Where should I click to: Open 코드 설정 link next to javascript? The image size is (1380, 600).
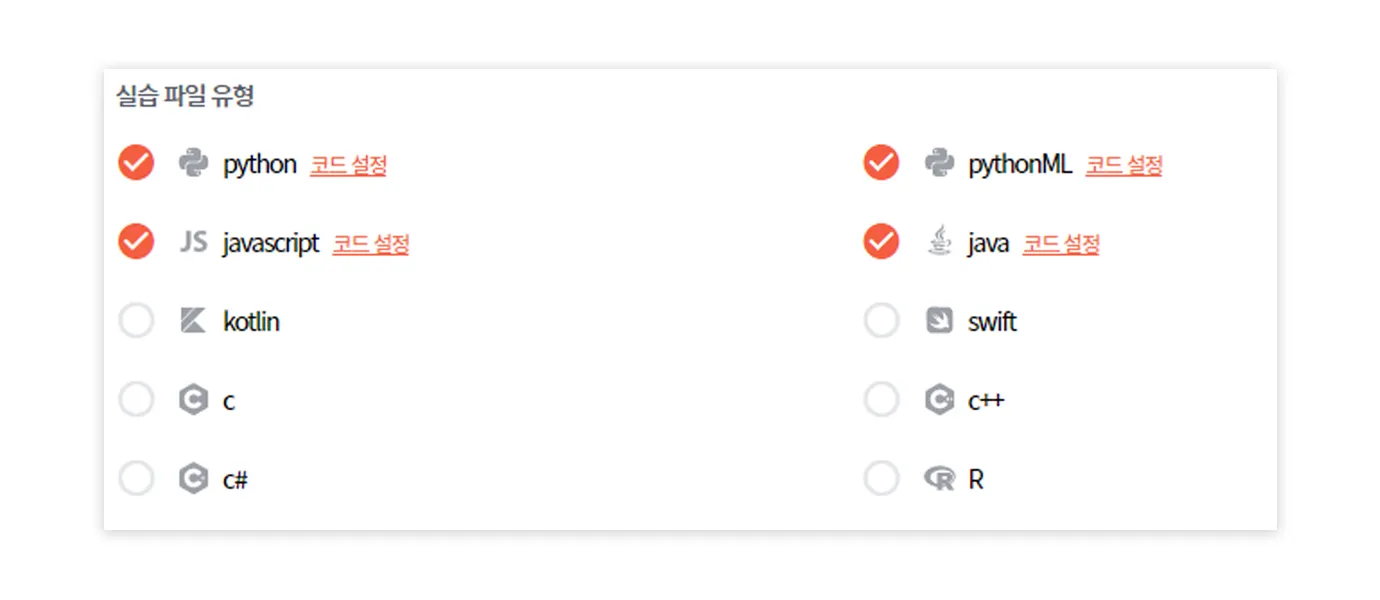[371, 244]
